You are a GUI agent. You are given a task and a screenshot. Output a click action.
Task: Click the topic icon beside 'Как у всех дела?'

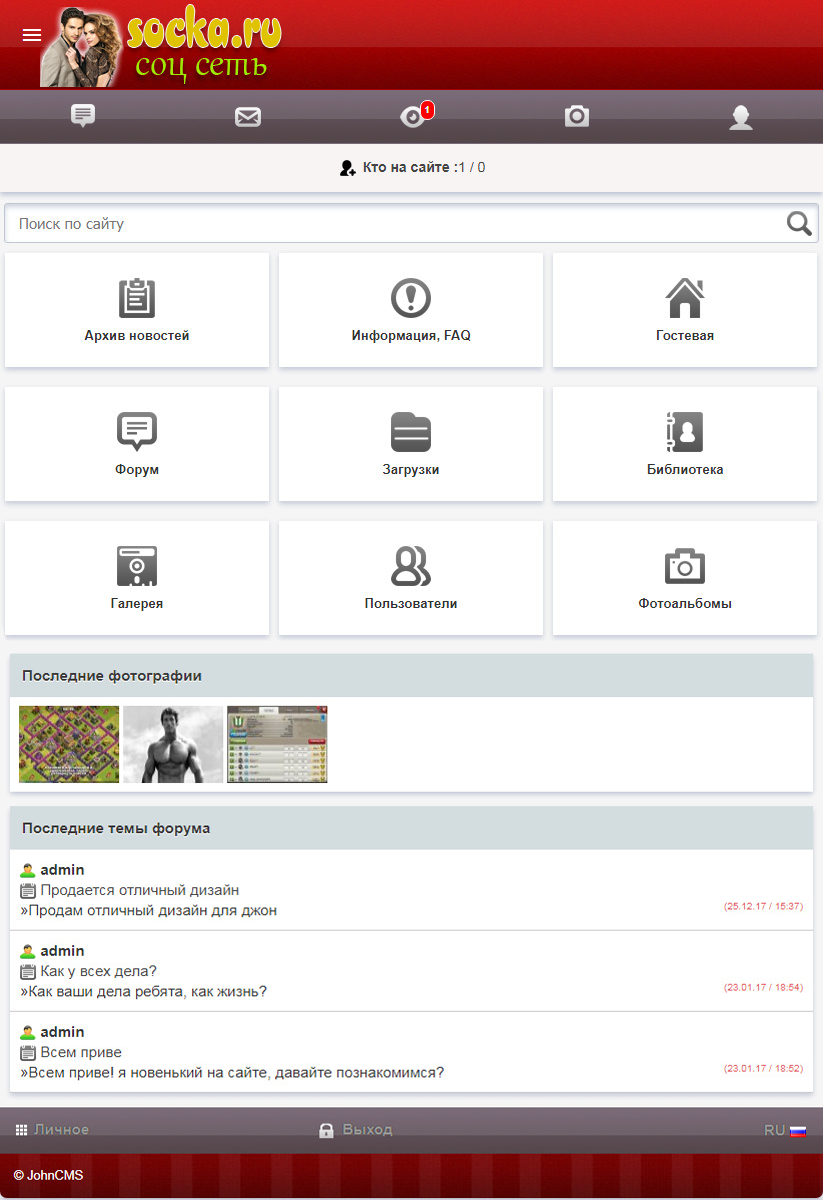[x=28, y=971]
